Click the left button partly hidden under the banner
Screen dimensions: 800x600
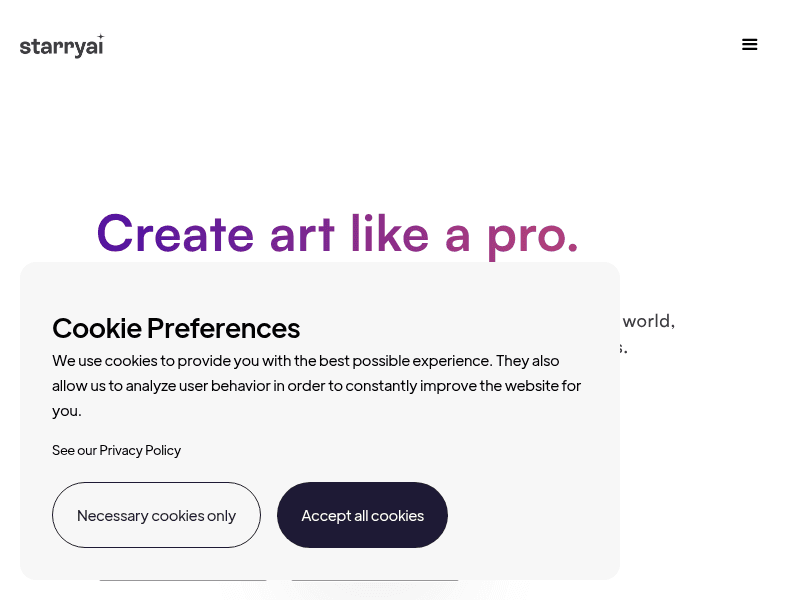(183, 580)
